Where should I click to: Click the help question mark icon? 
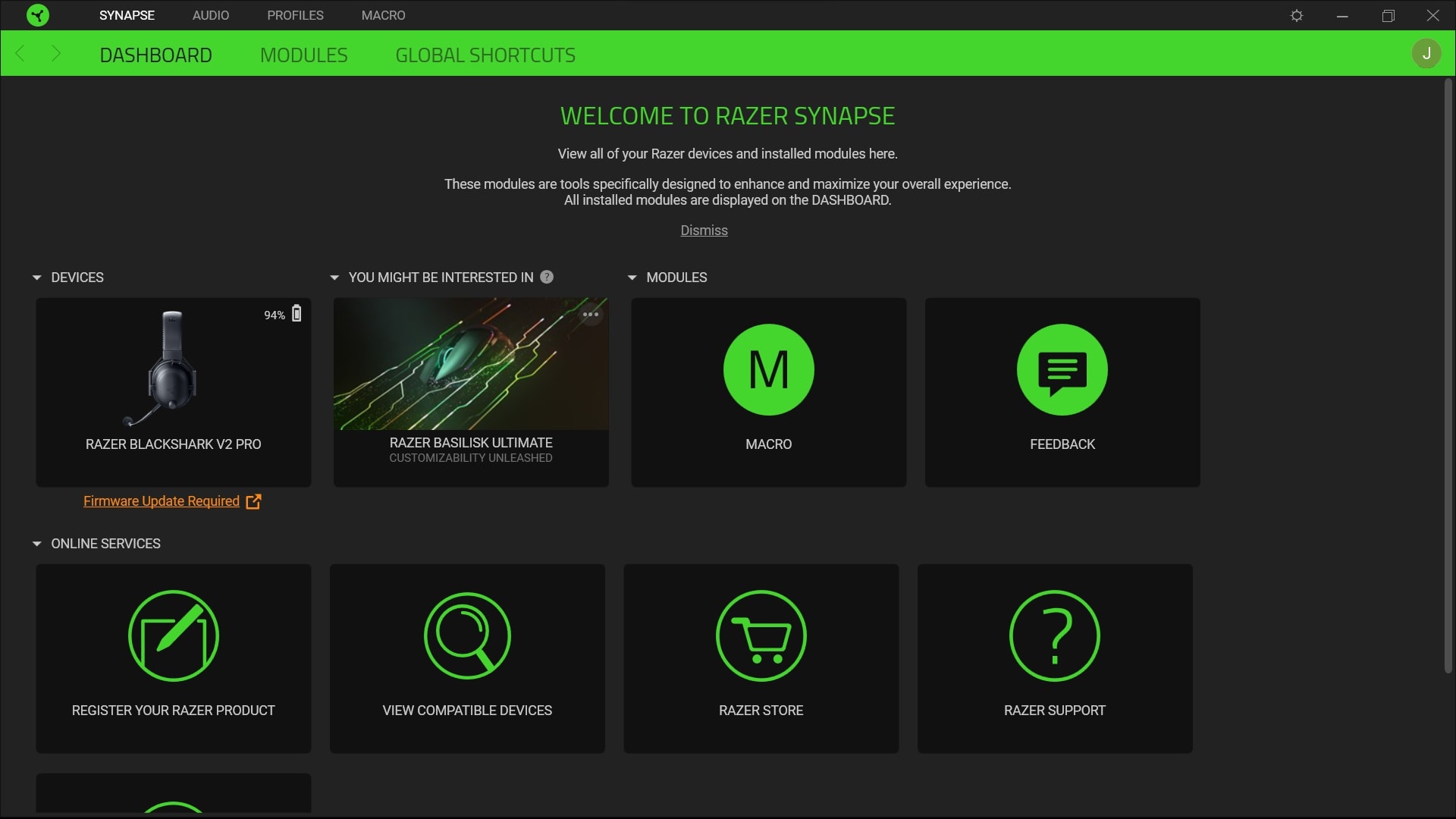coord(547,278)
